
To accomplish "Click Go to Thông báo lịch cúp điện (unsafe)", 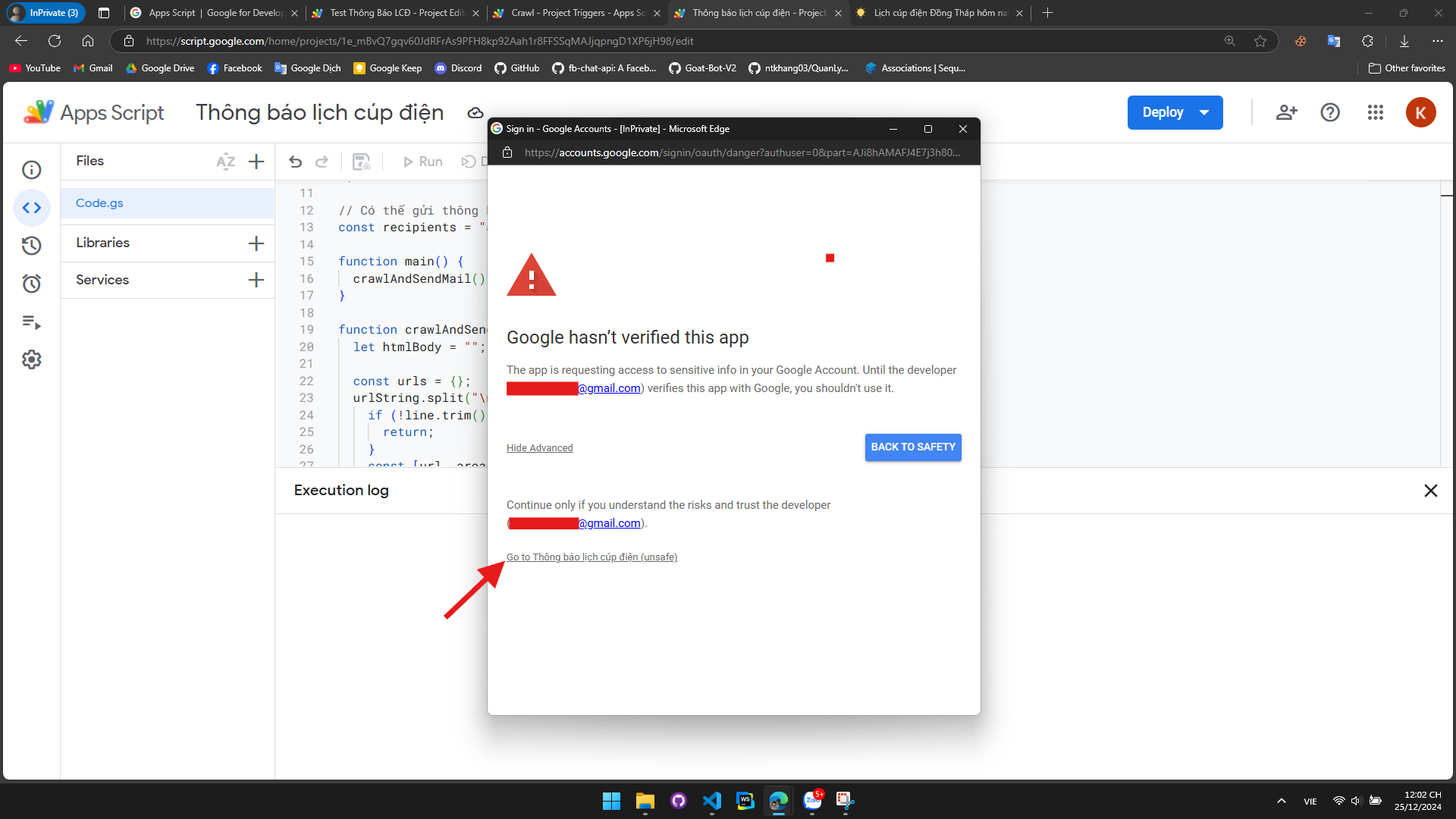I will point(591,557).
